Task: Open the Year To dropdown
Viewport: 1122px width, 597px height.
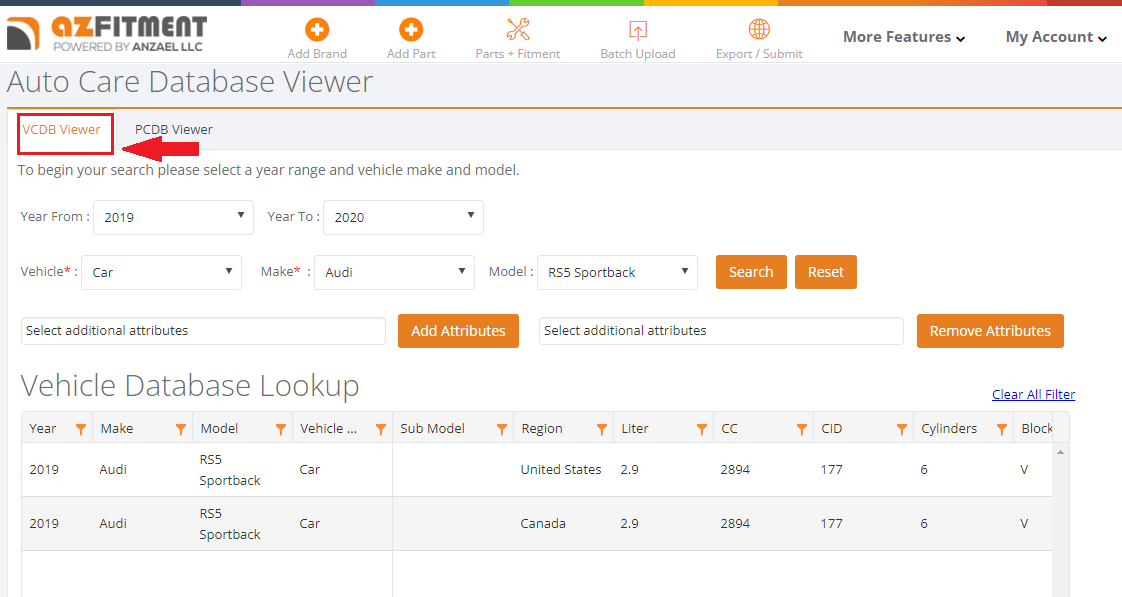Action: [x=404, y=217]
